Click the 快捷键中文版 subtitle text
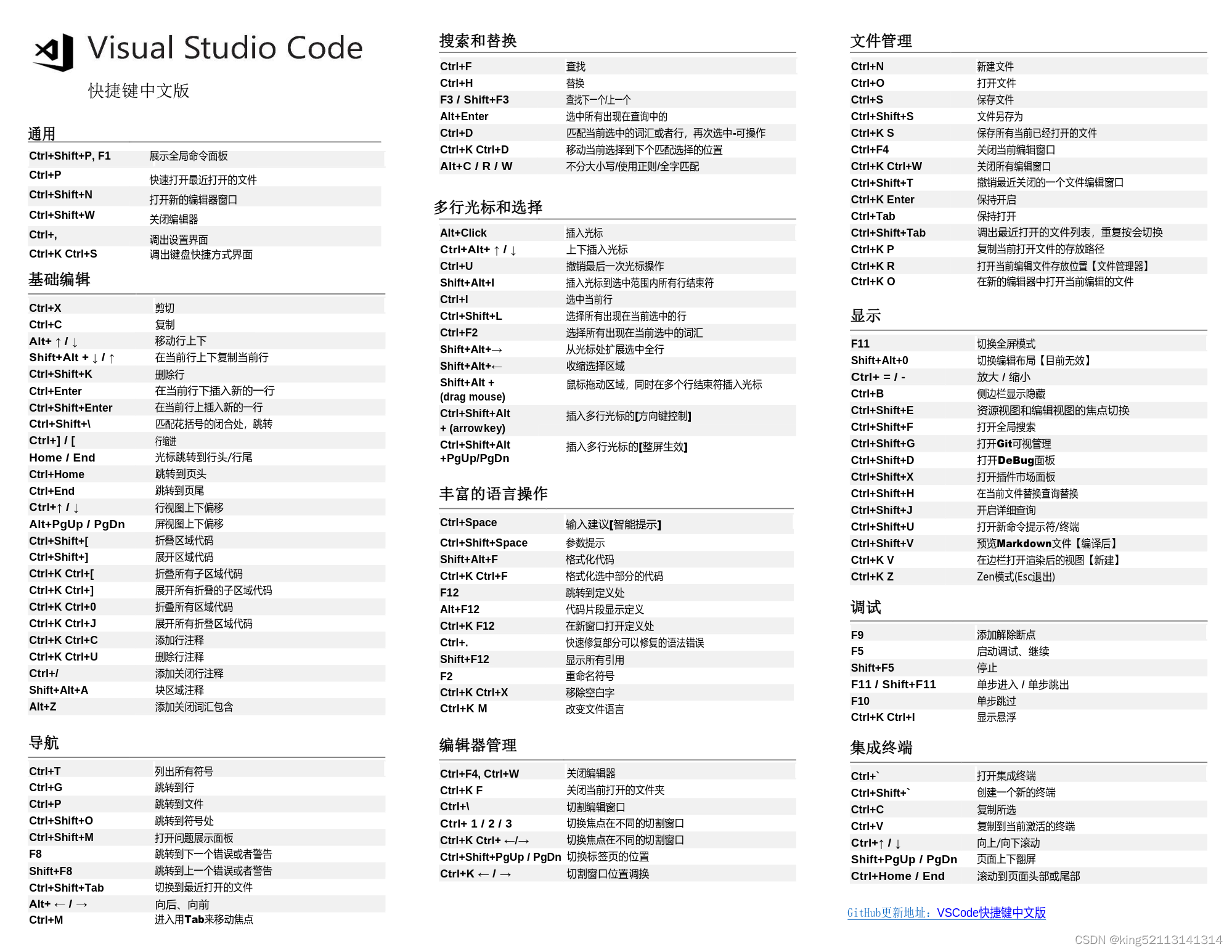This screenshot has height=952, width=1232. click(x=139, y=91)
